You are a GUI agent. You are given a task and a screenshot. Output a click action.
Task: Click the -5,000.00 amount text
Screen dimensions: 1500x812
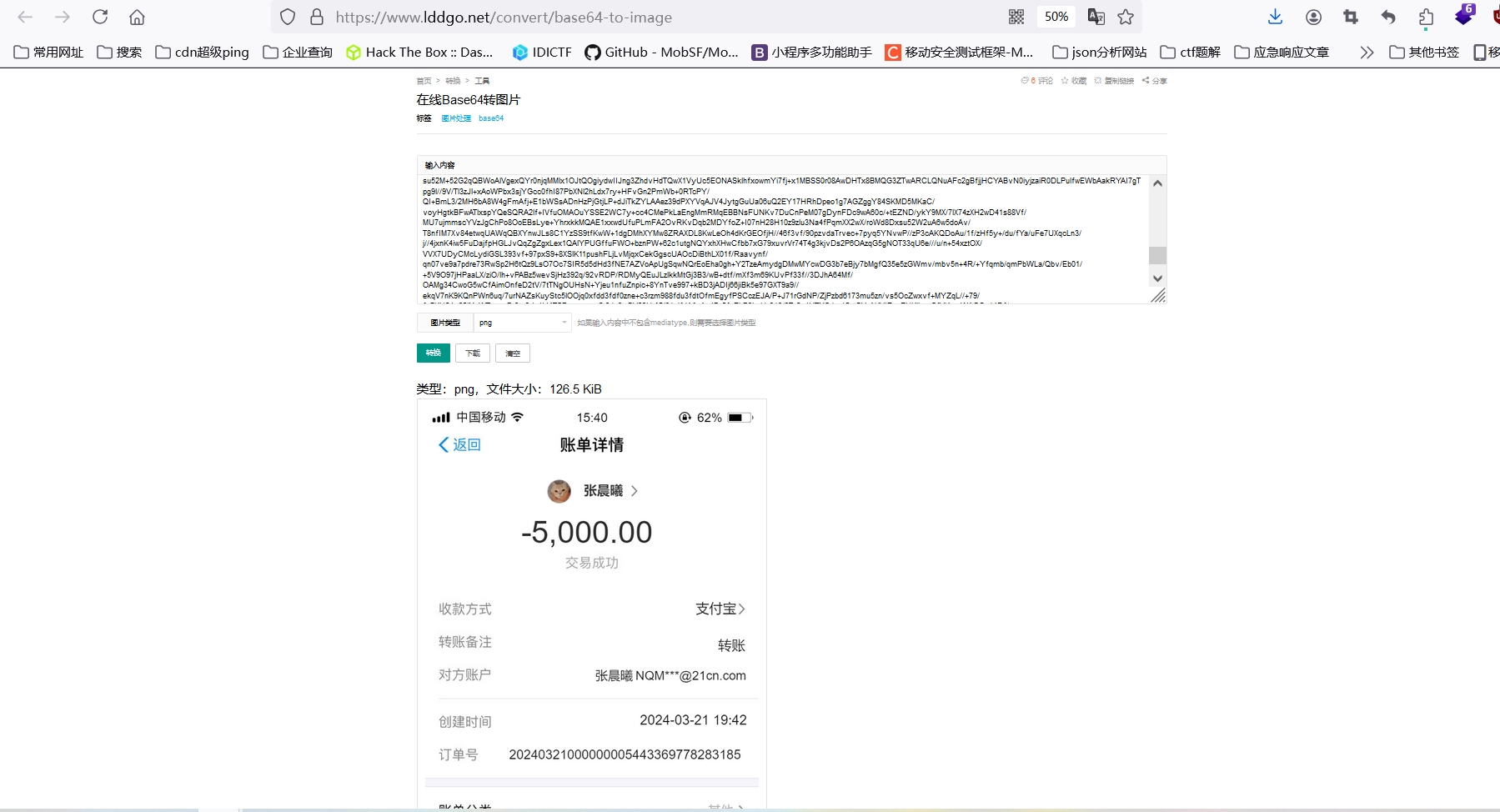click(x=586, y=532)
